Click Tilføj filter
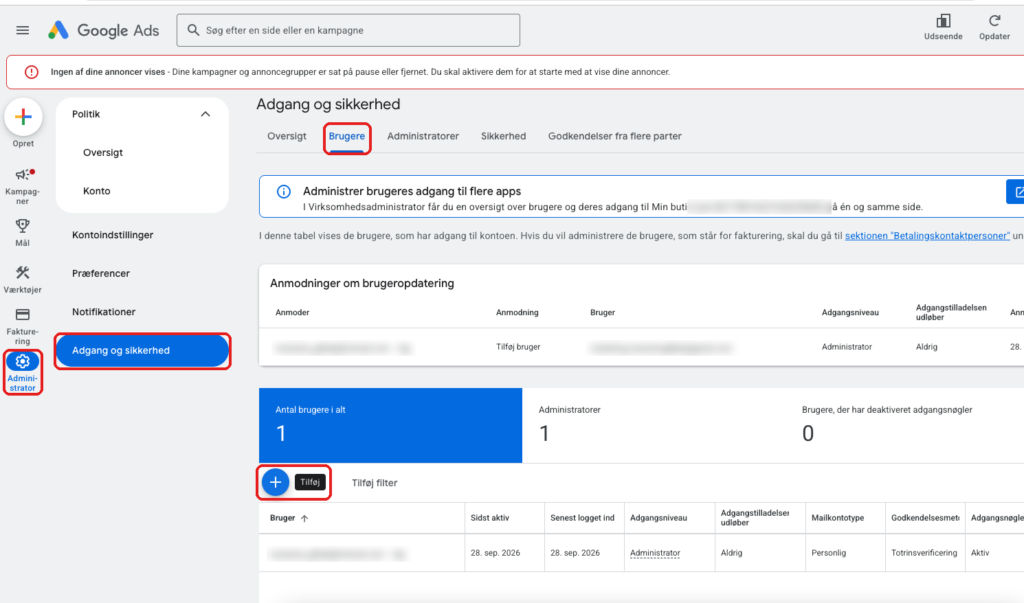 click(374, 483)
